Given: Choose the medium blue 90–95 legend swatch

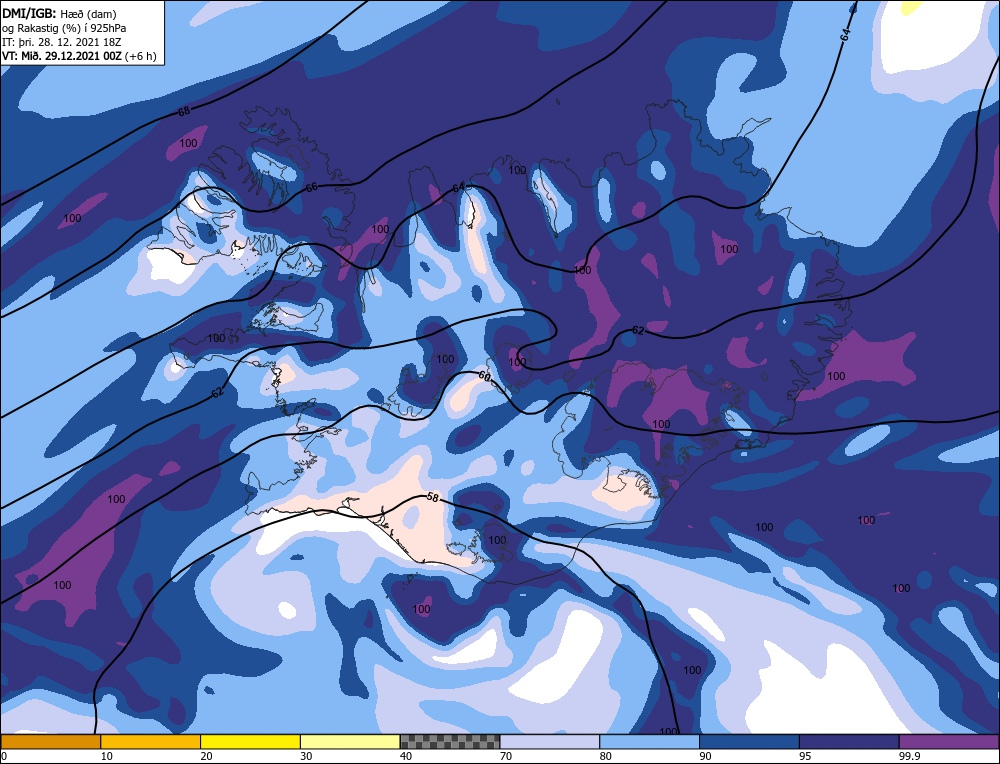Looking at the screenshot, I should (x=749, y=741).
